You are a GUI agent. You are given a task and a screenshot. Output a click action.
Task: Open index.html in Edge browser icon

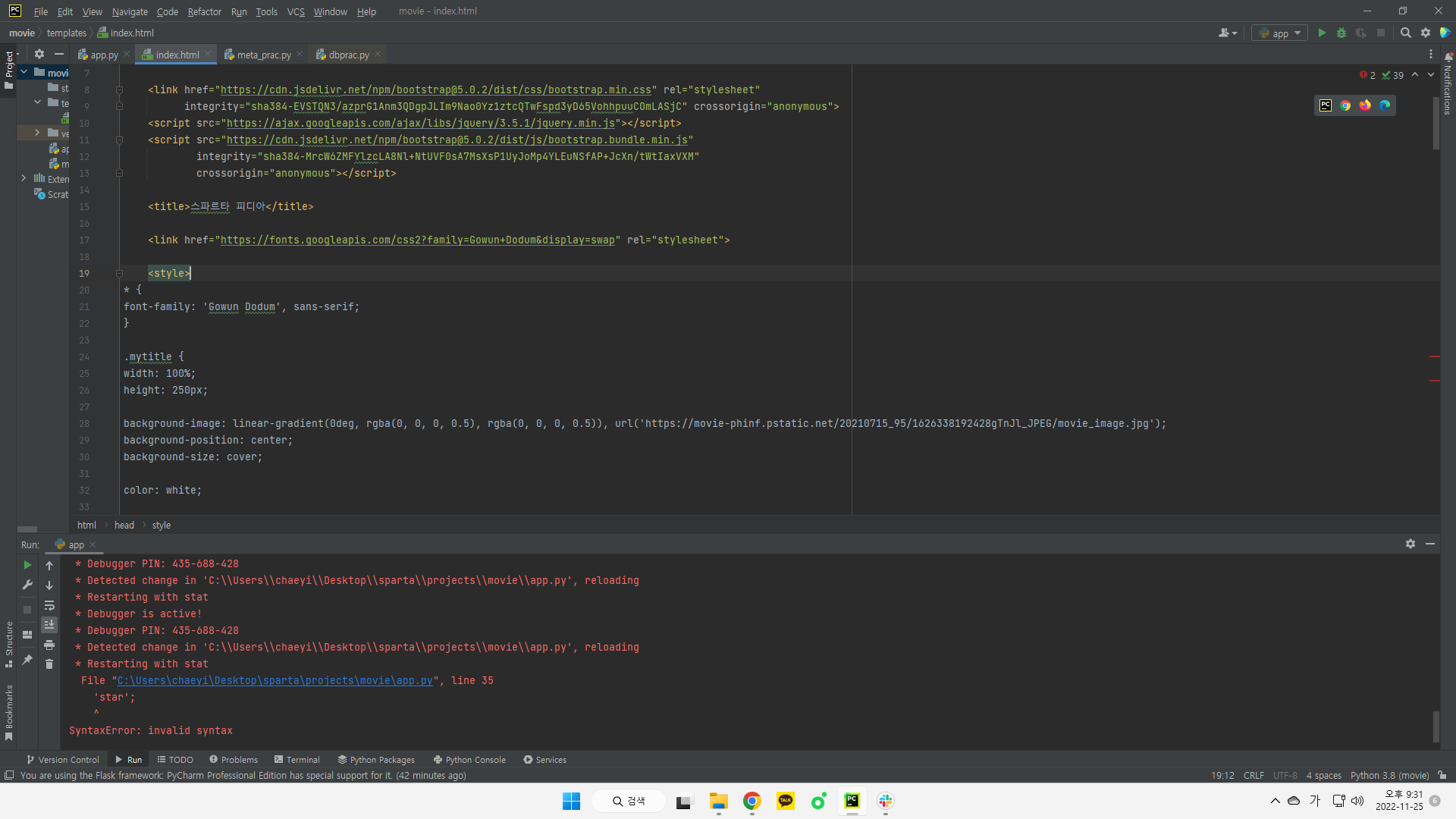coord(1385,105)
